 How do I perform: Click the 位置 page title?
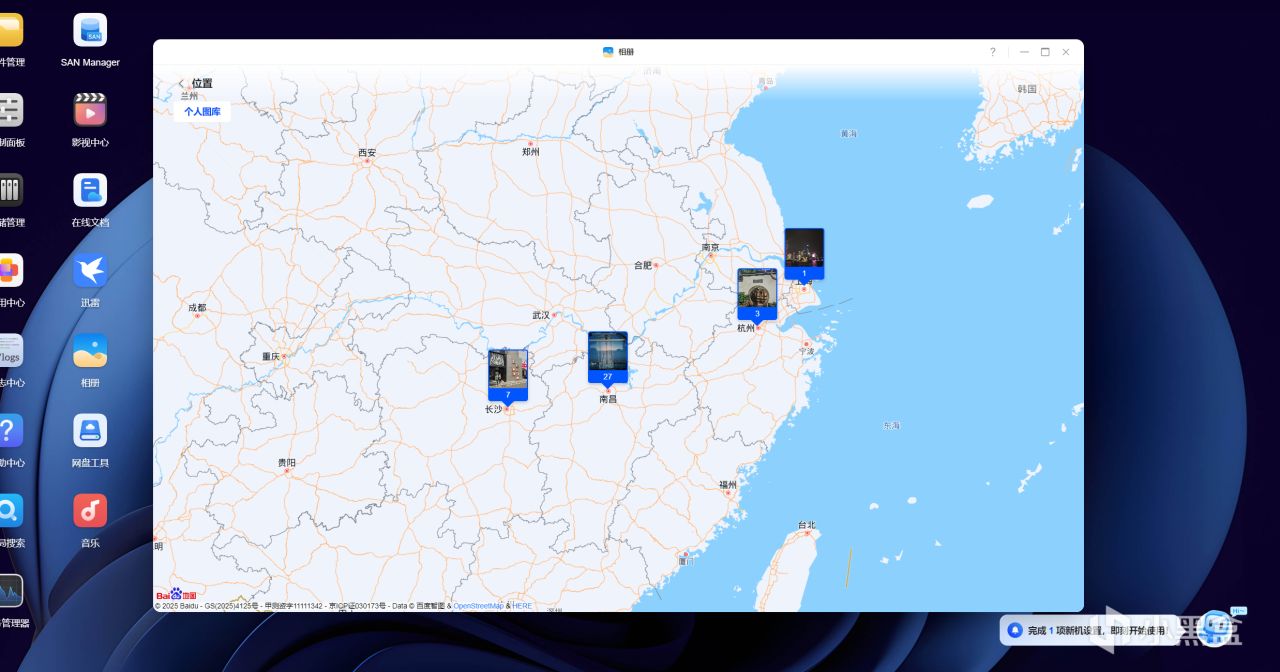[x=202, y=84]
